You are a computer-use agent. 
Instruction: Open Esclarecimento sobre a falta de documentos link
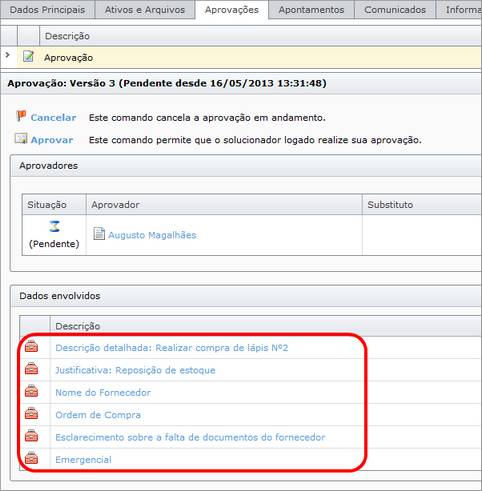[x=190, y=437]
